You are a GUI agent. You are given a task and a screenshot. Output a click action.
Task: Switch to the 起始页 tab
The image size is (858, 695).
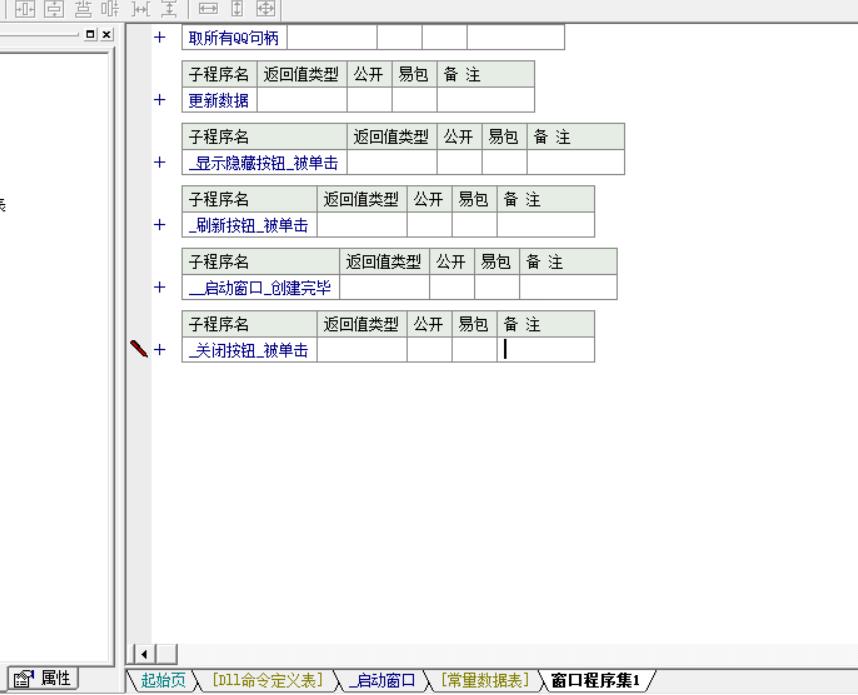(163, 680)
